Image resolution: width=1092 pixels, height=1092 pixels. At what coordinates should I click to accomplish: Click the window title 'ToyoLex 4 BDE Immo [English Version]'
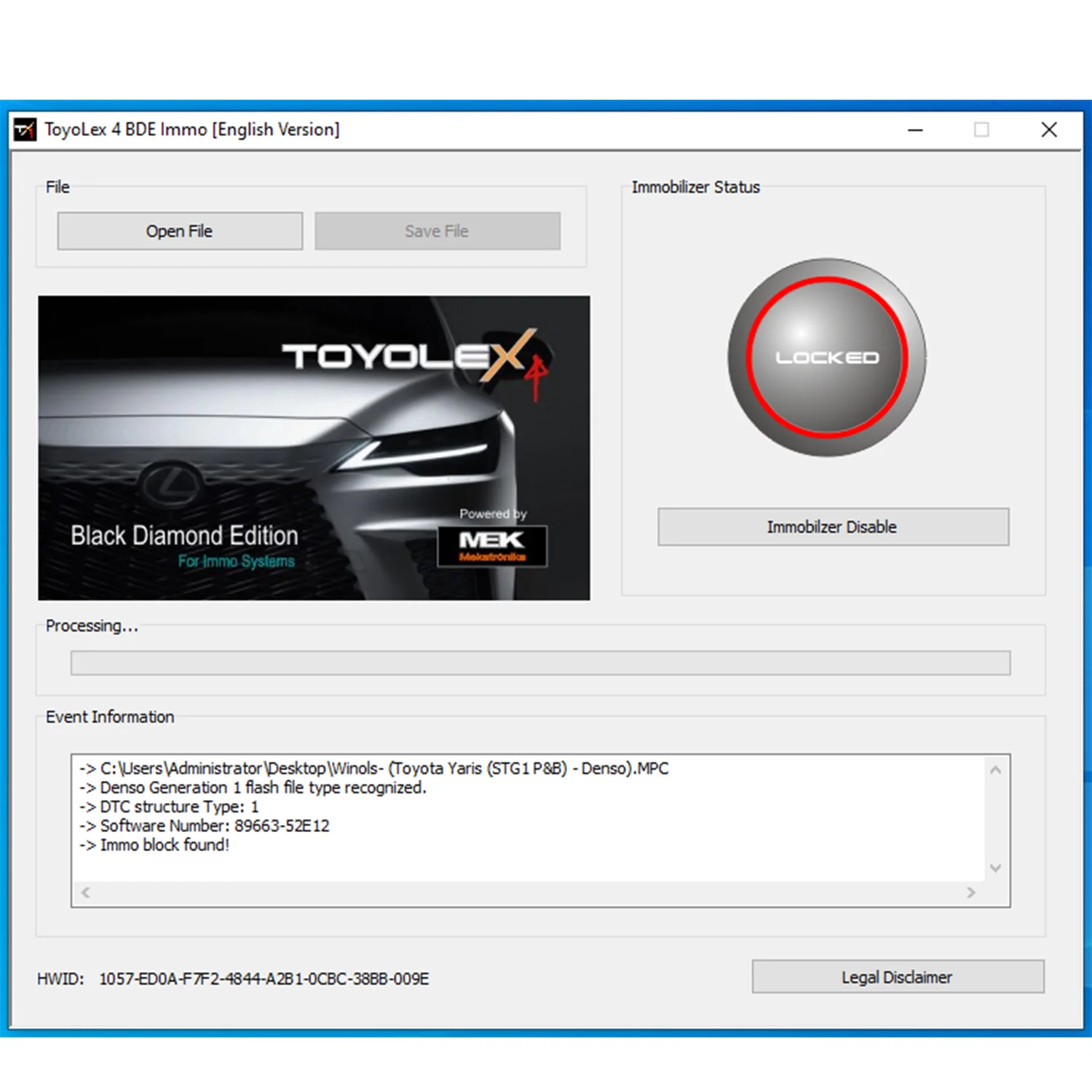click(192, 130)
